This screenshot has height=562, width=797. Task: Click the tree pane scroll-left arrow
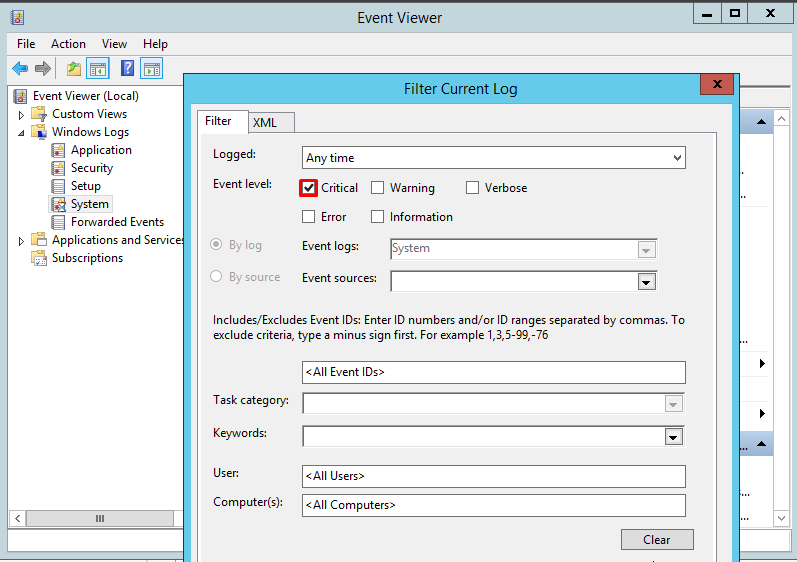click(x=17, y=518)
